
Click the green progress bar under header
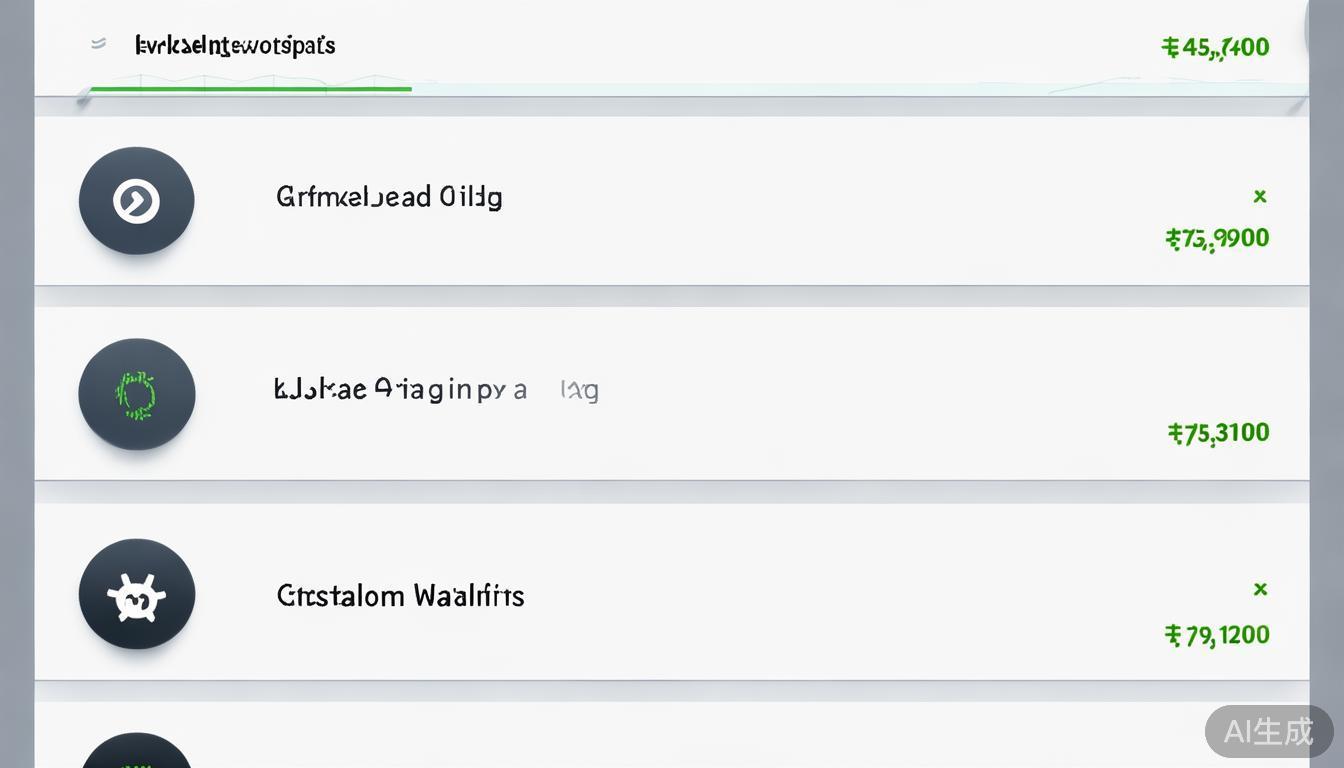click(x=250, y=89)
